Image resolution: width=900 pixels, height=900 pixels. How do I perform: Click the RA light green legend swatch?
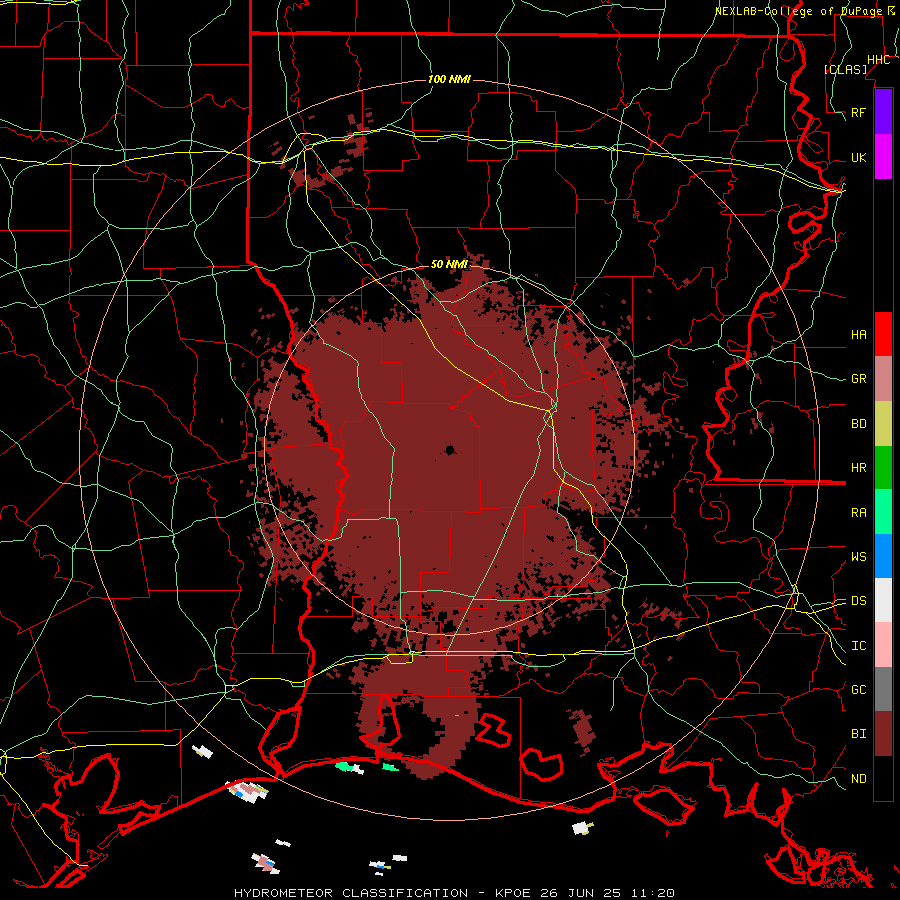(x=883, y=512)
